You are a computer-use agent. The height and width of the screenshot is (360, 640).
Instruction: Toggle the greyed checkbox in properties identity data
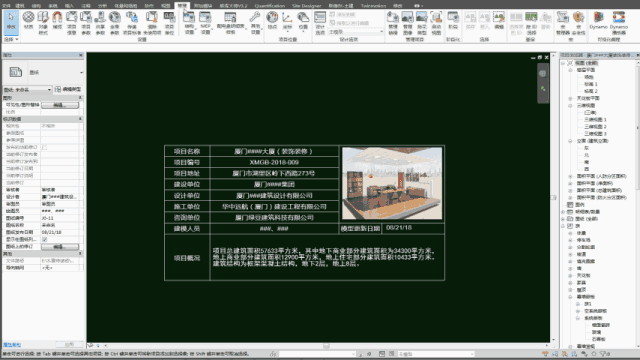(x=44, y=147)
